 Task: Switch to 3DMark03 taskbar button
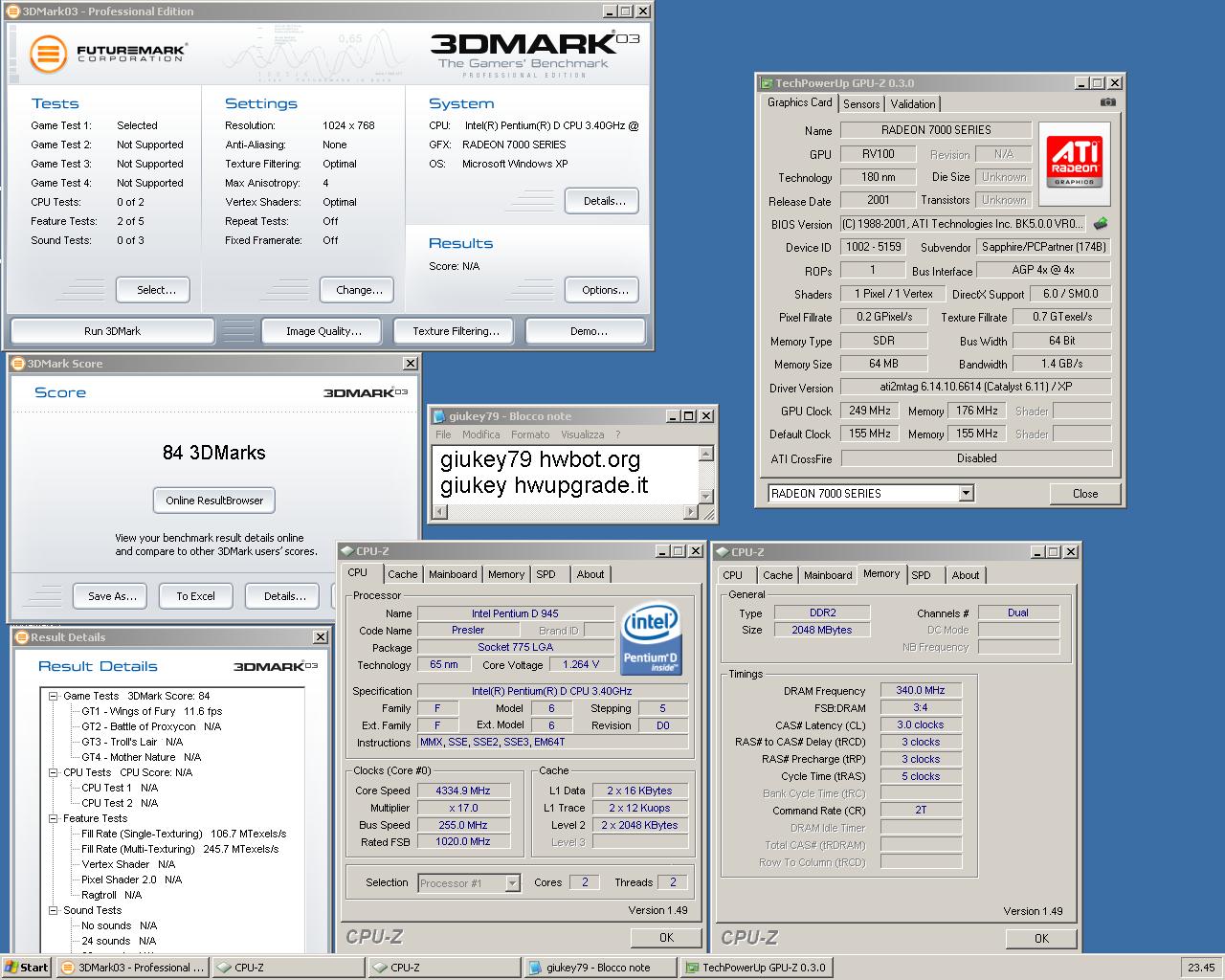click(x=132, y=968)
